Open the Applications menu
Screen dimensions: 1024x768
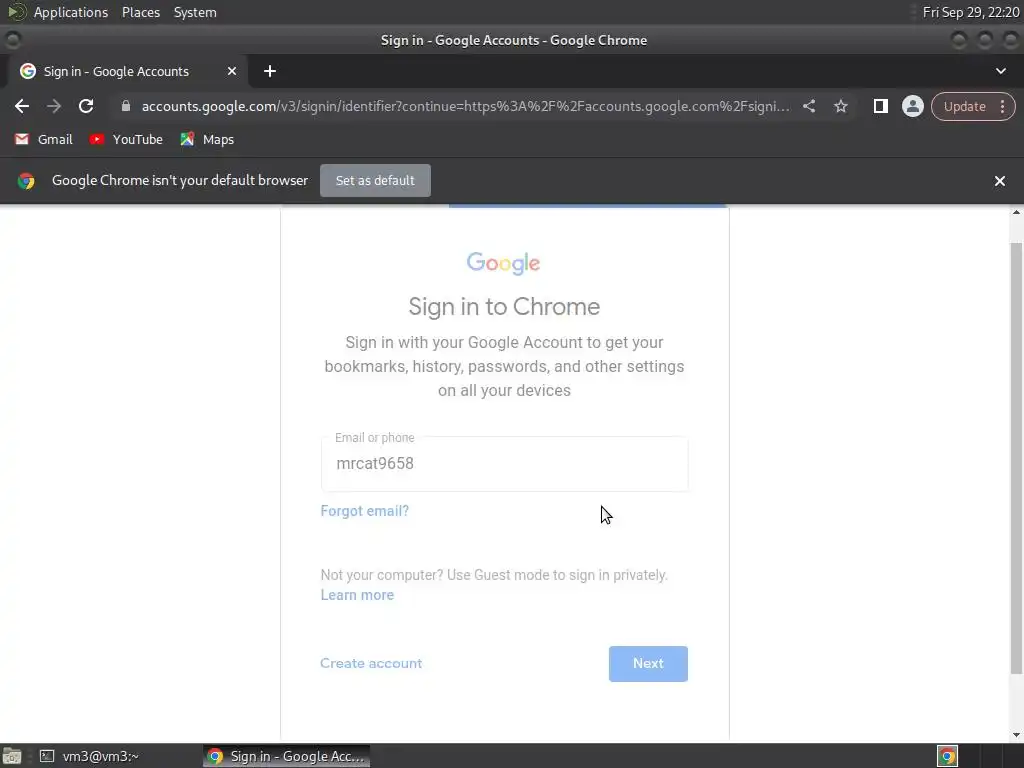pyautogui.click(x=71, y=12)
